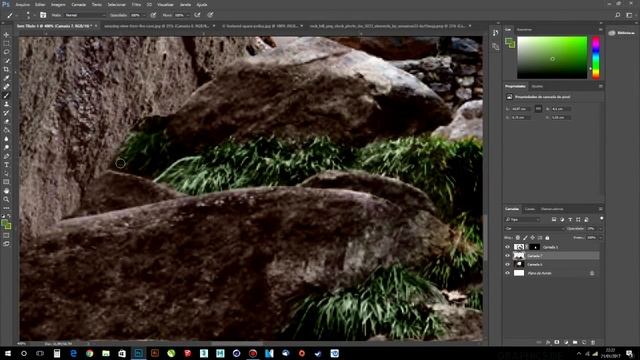
Task: Open layer Opacidade dropdown arrow
Action: coord(600,229)
